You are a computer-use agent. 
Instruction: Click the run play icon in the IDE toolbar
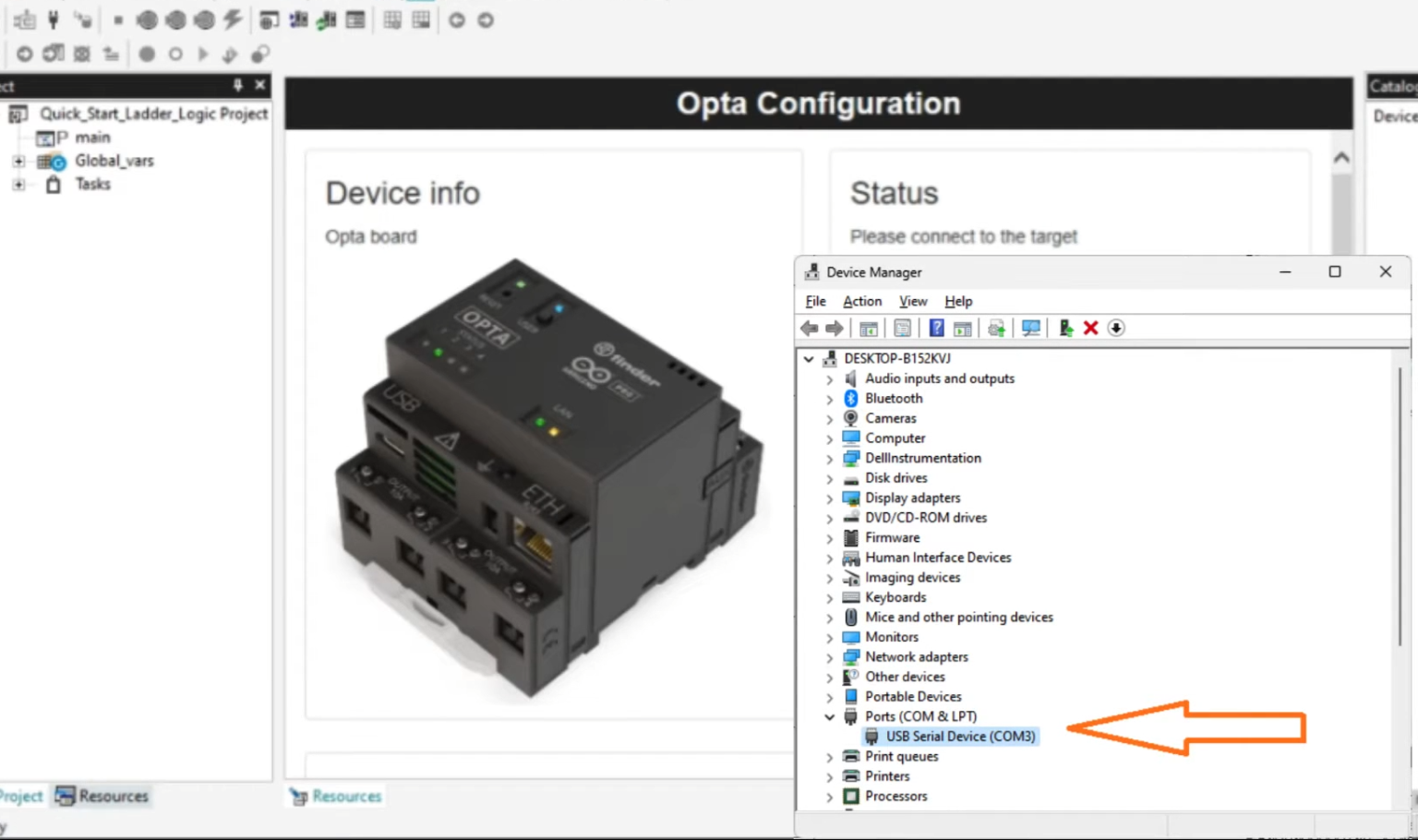pyautogui.click(x=203, y=54)
